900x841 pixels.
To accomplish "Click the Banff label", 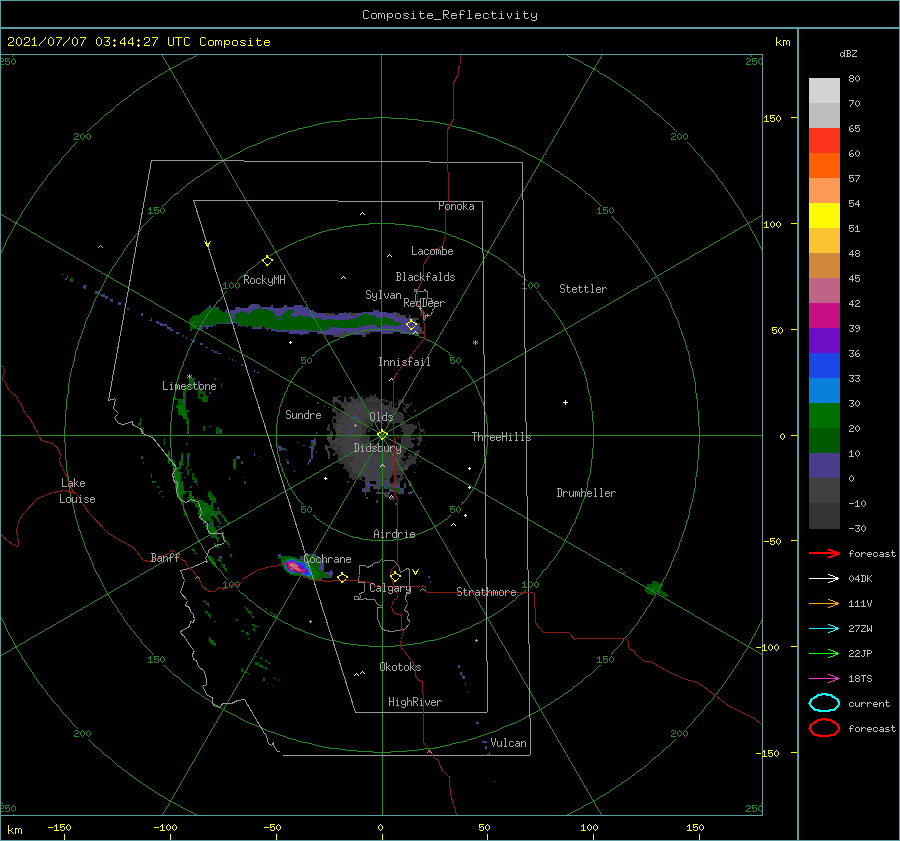I will coord(165,557).
